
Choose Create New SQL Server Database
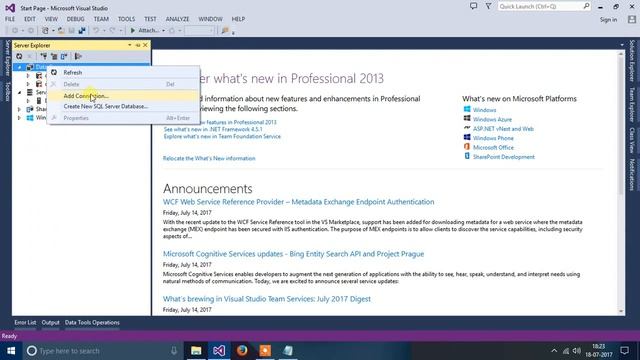(124, 107)
